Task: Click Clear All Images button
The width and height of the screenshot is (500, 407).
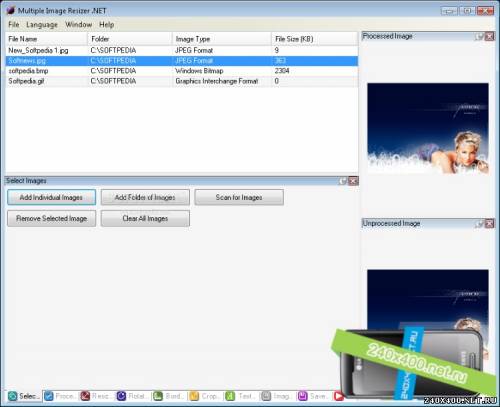Action: pos(145,218)
